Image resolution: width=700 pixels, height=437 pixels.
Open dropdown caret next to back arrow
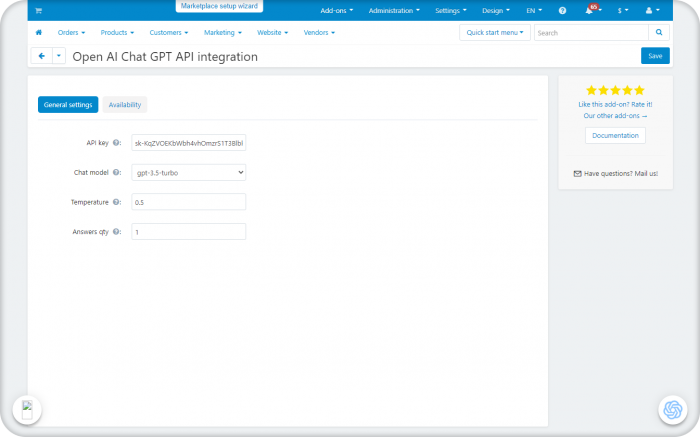58,56
